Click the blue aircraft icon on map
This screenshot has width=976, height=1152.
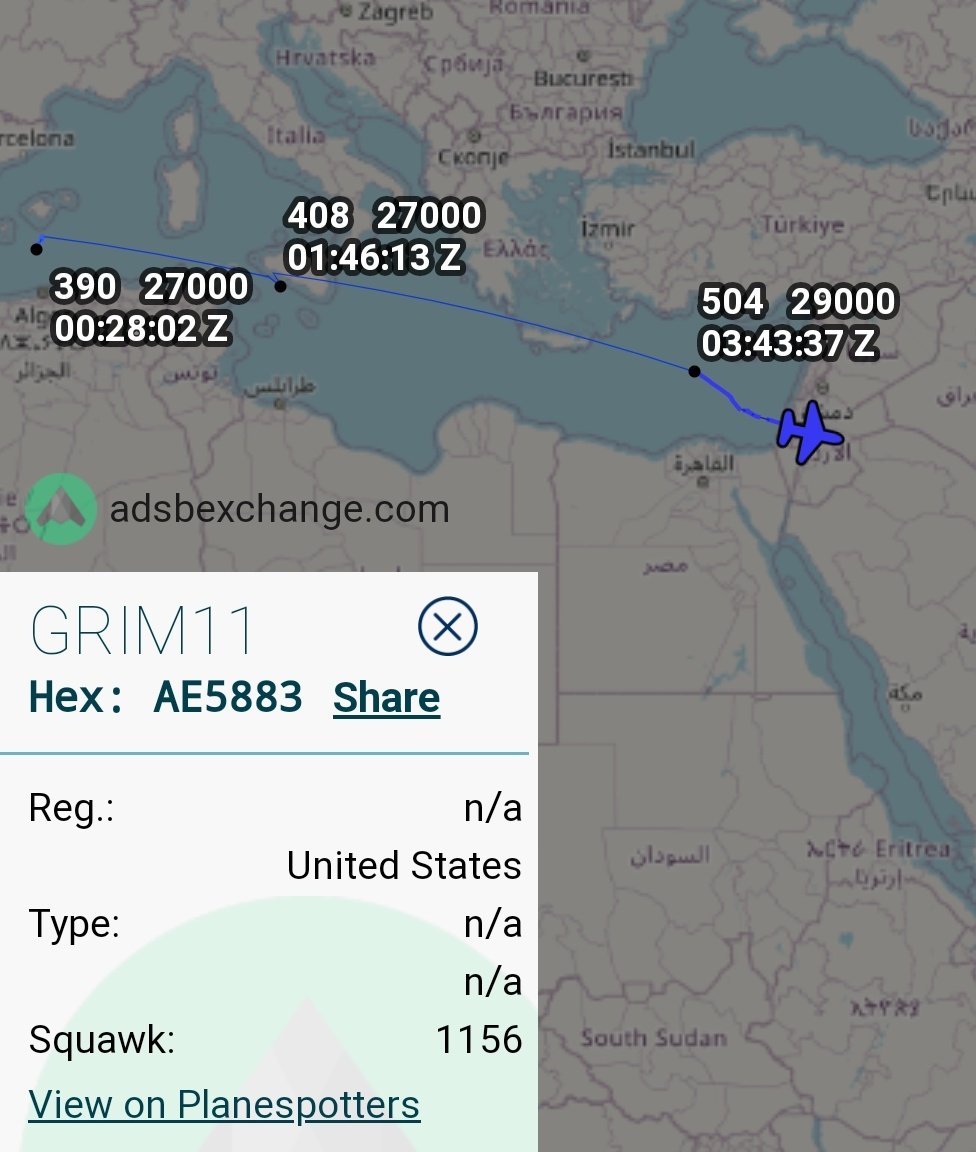809,433
